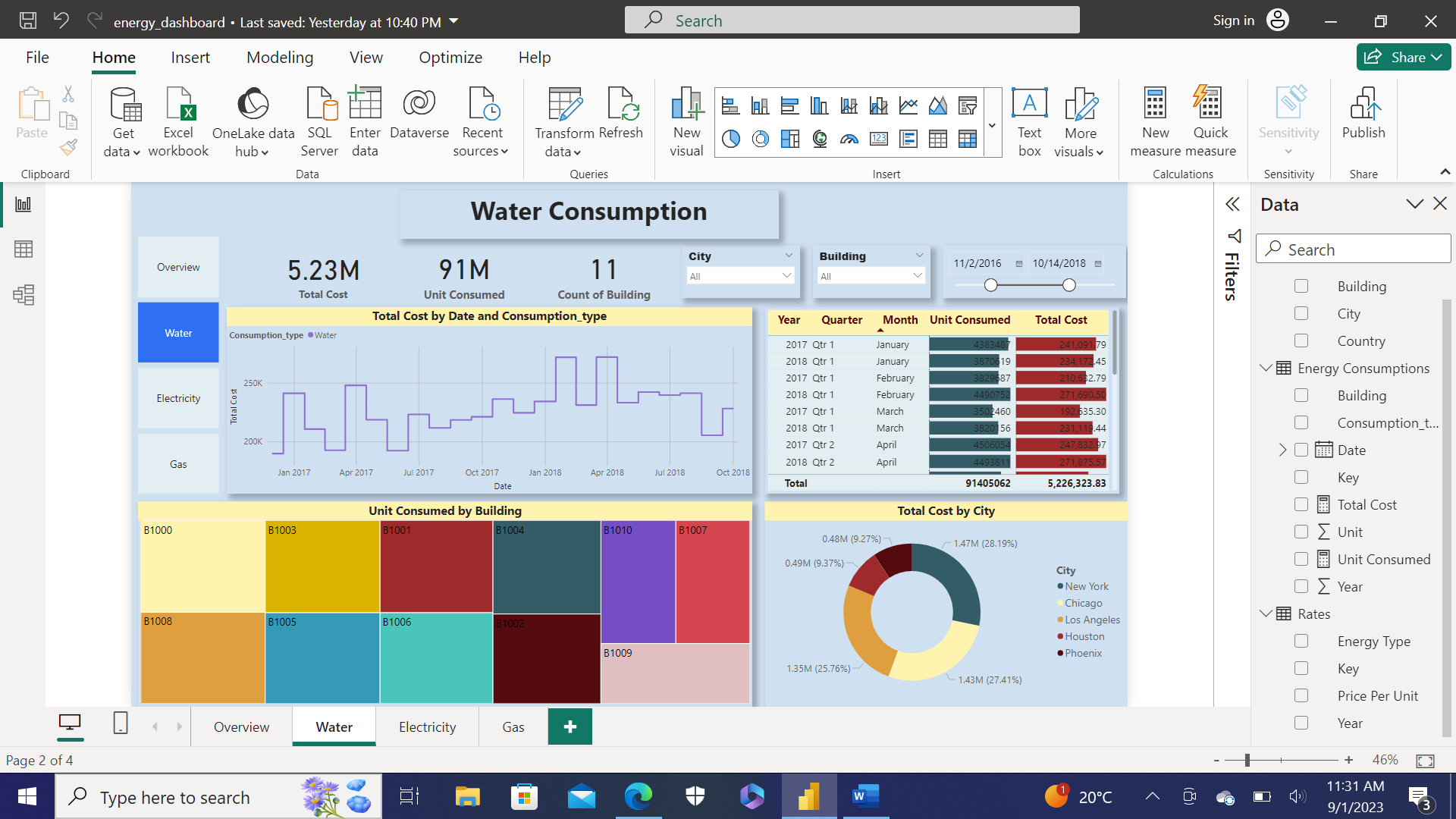Create a New measure
The width and height of the screenshot is (1456, 819).
(1156, 121)
